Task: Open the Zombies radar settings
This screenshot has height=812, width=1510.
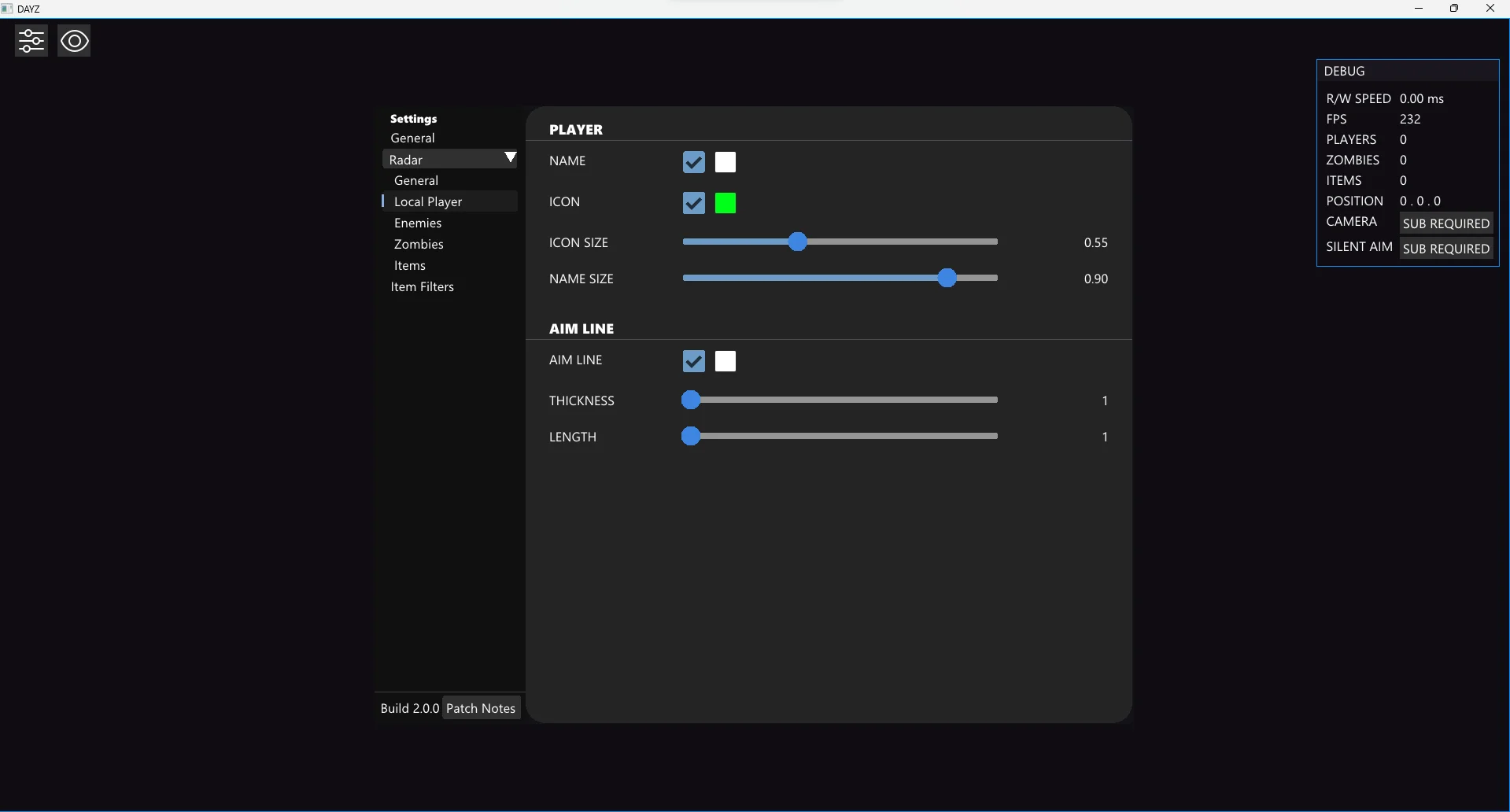Action: click(419, 244)
